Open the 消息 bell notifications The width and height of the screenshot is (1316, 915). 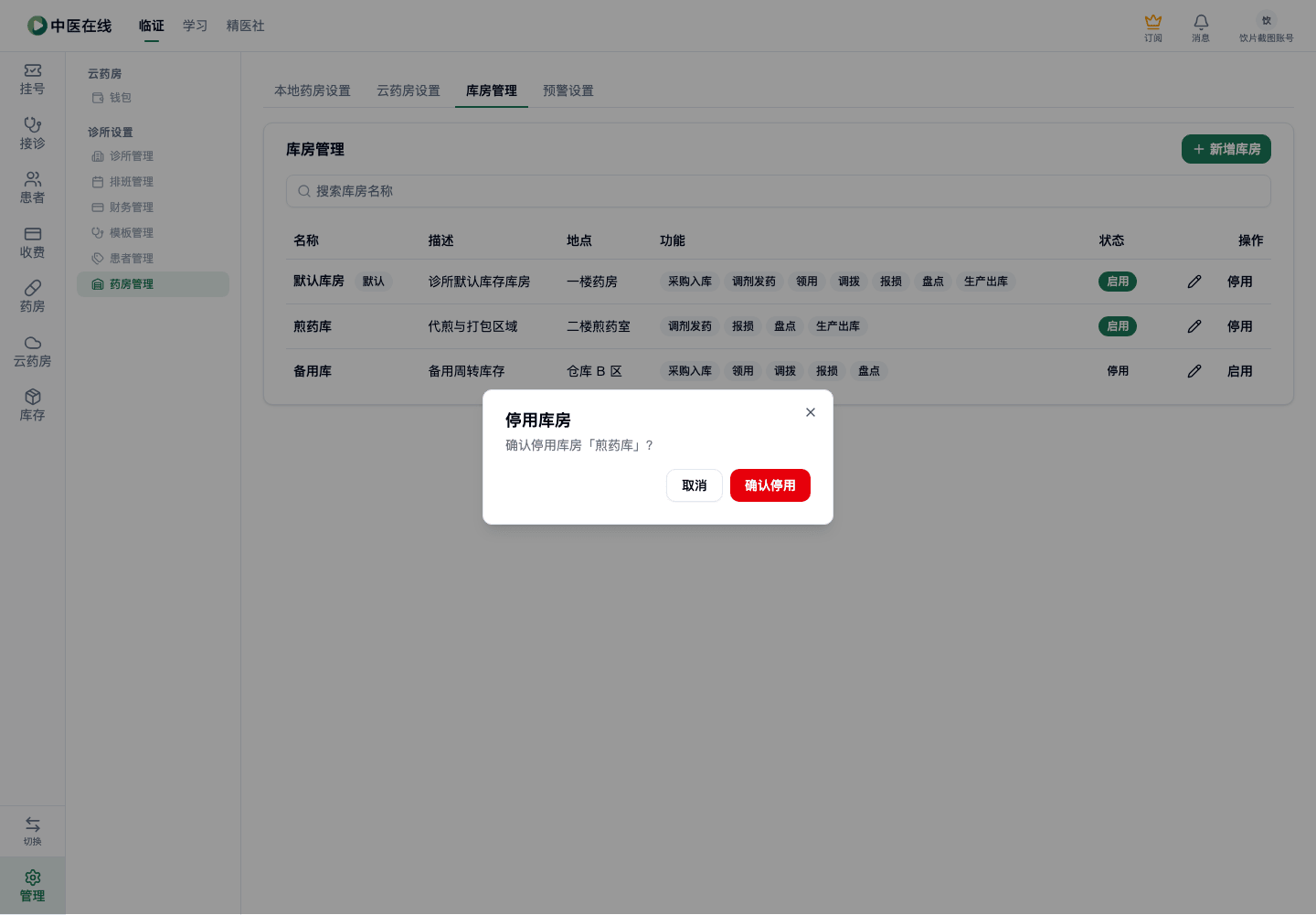coord(1201,27)
